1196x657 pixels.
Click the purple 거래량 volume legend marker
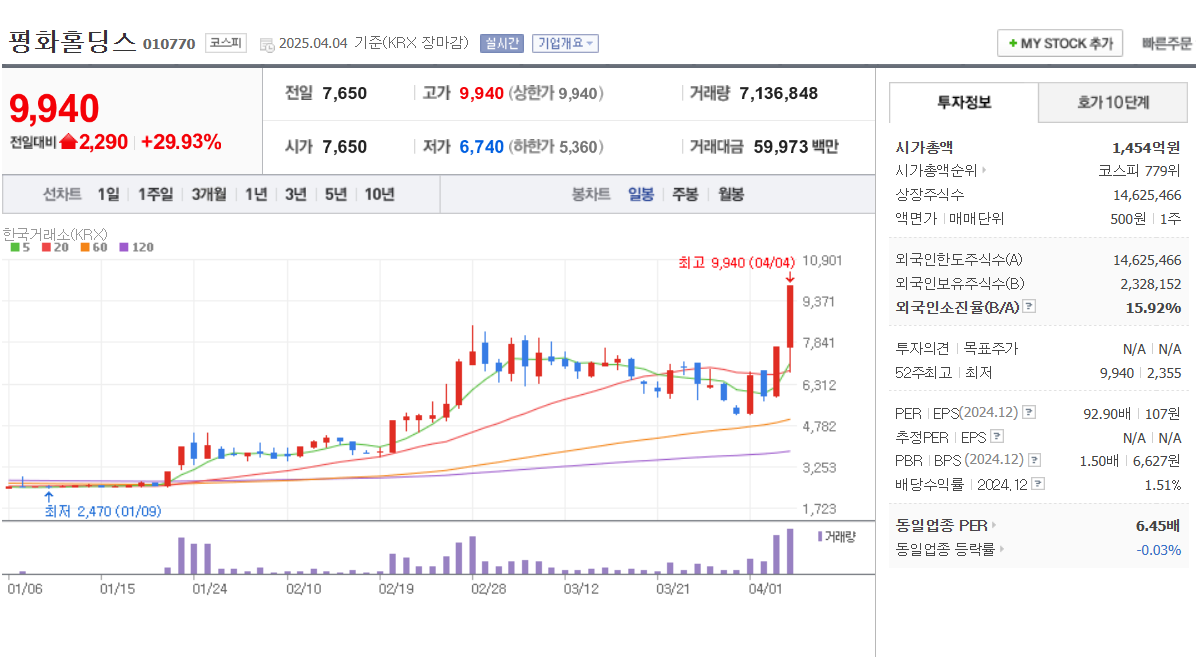tap(820, 536)
